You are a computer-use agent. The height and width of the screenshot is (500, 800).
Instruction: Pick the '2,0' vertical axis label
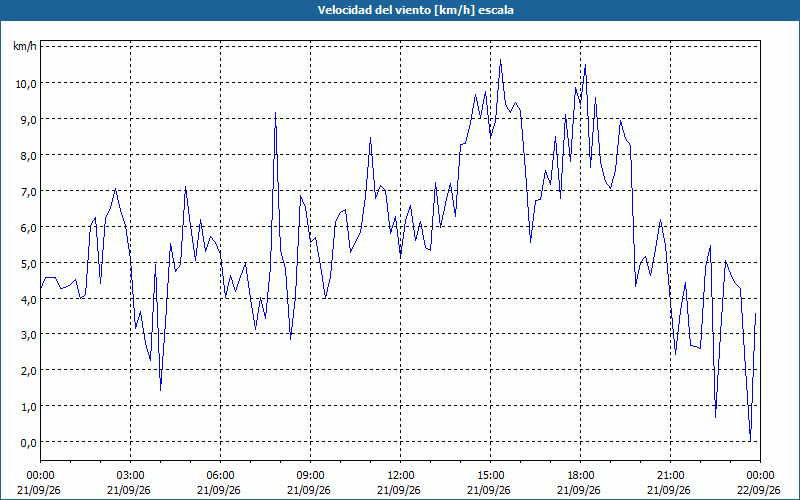click(28, 370)
